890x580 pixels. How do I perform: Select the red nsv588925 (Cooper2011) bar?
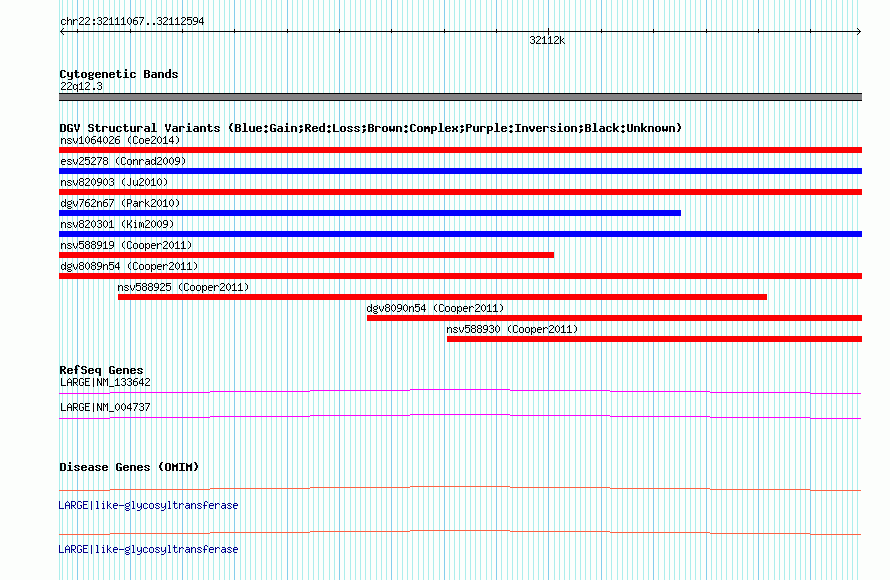pos(442,297)
